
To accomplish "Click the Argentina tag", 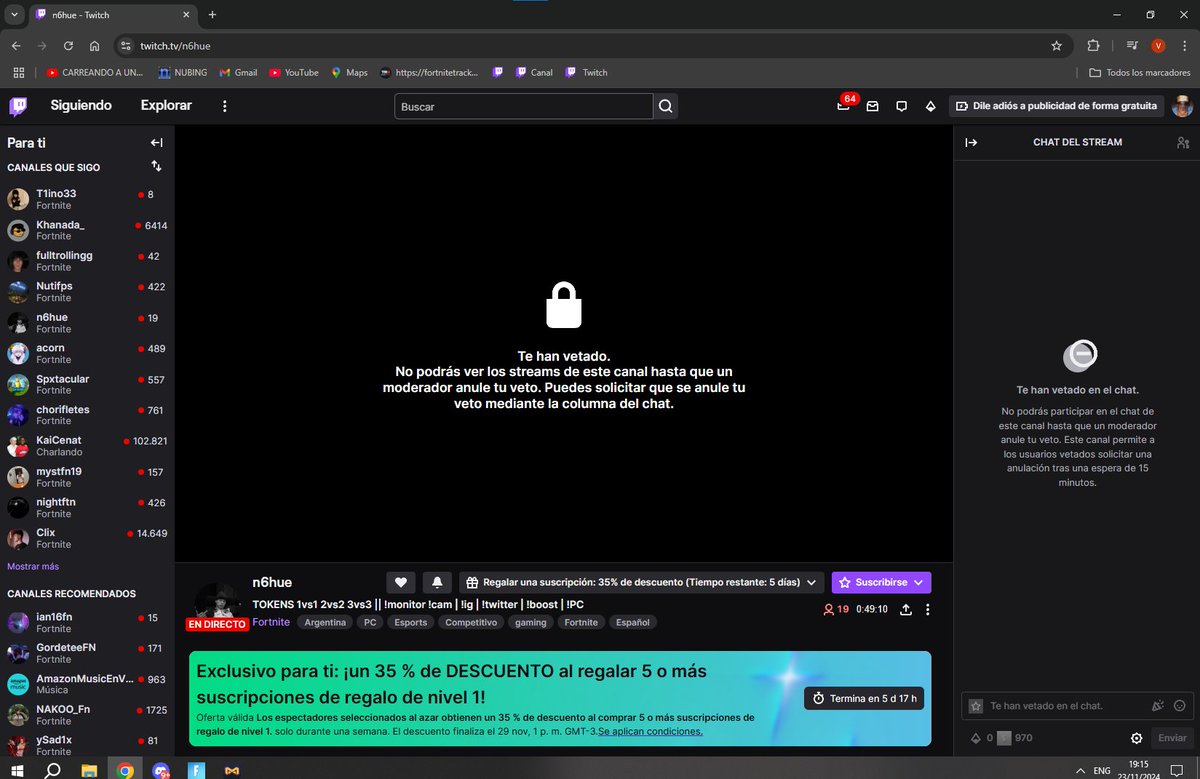I will point(325,622).
